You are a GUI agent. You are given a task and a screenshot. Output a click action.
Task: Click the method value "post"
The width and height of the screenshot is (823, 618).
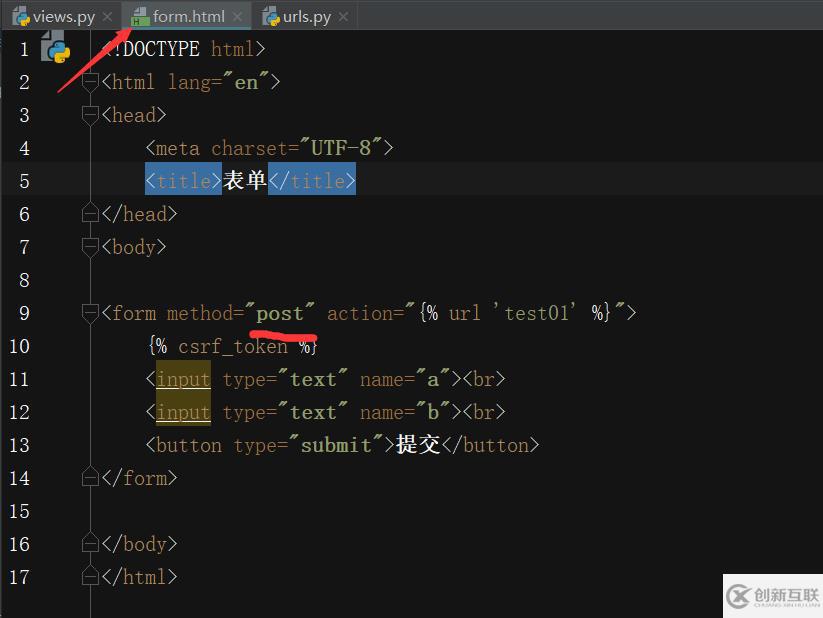coord(280,313)
